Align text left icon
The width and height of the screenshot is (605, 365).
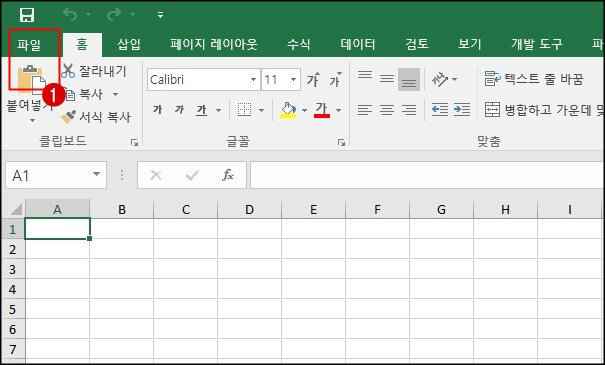(365, 110)
